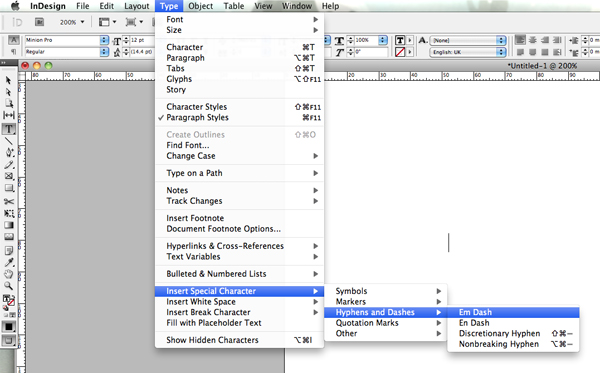Choose Find Font... menu entry
Image resolution: width=600 pixels, height=373 pixels.
pyautogui.click(x=240, y=145)
